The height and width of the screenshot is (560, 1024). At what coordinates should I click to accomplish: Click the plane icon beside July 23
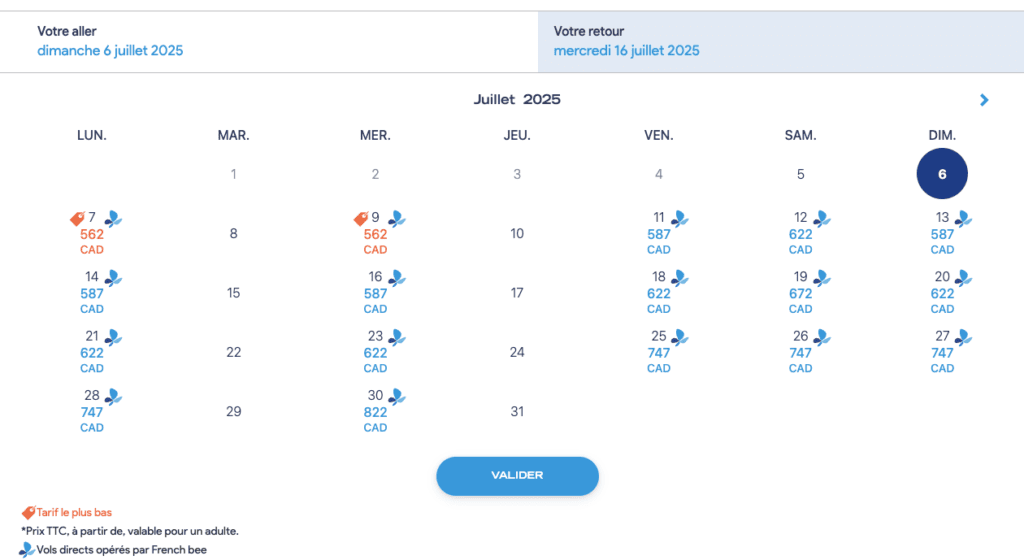pyautogui.click(x=397, y=337)
